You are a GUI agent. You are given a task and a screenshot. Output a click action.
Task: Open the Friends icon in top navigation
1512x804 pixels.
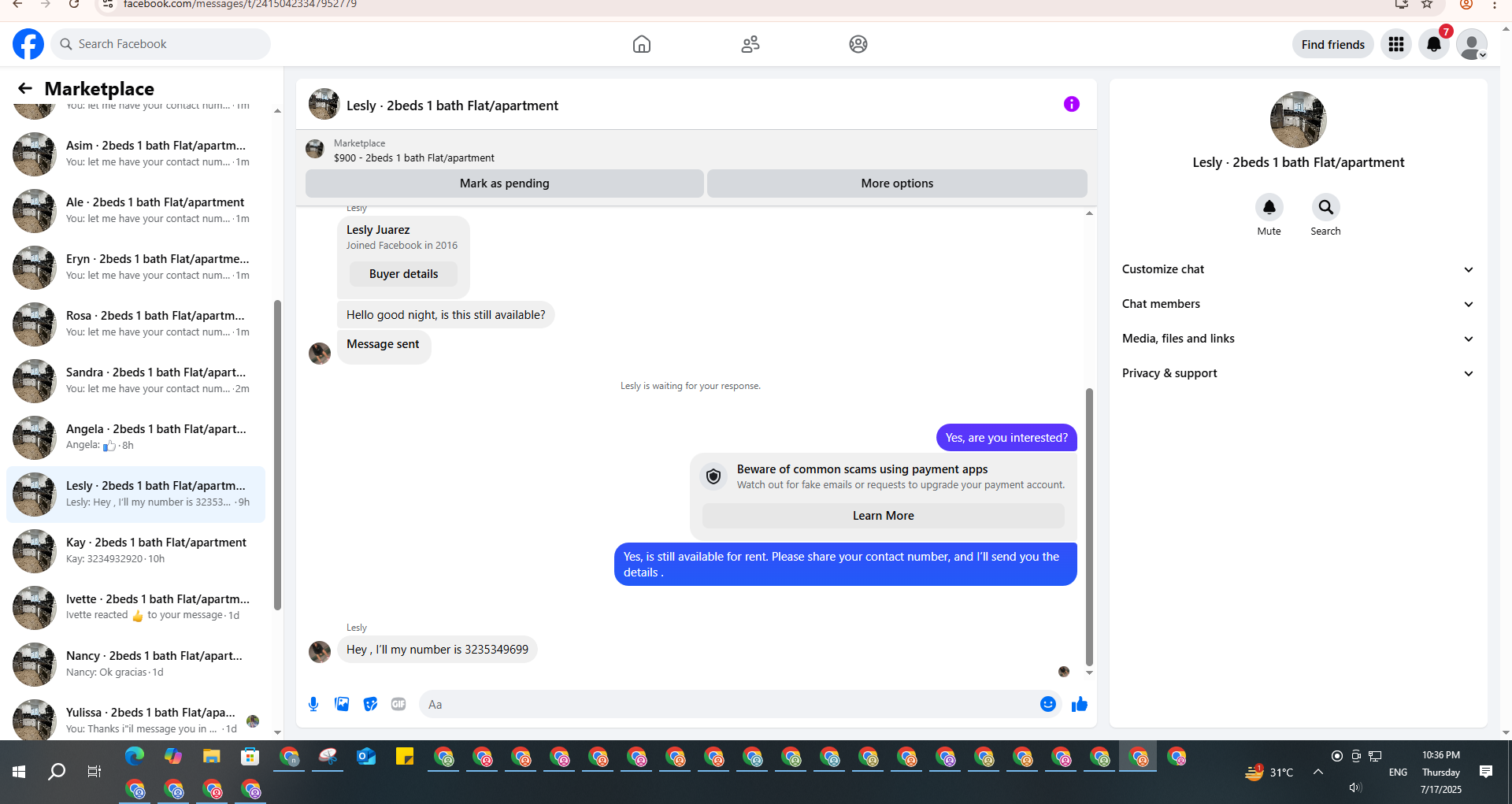click(x=750, y=44)
